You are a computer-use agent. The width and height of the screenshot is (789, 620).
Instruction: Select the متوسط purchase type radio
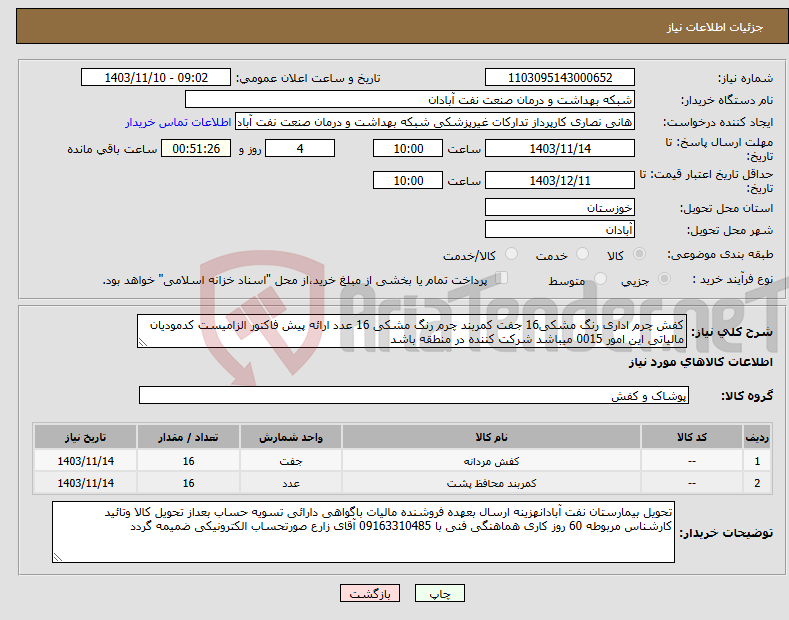click(x=600, y=278)
